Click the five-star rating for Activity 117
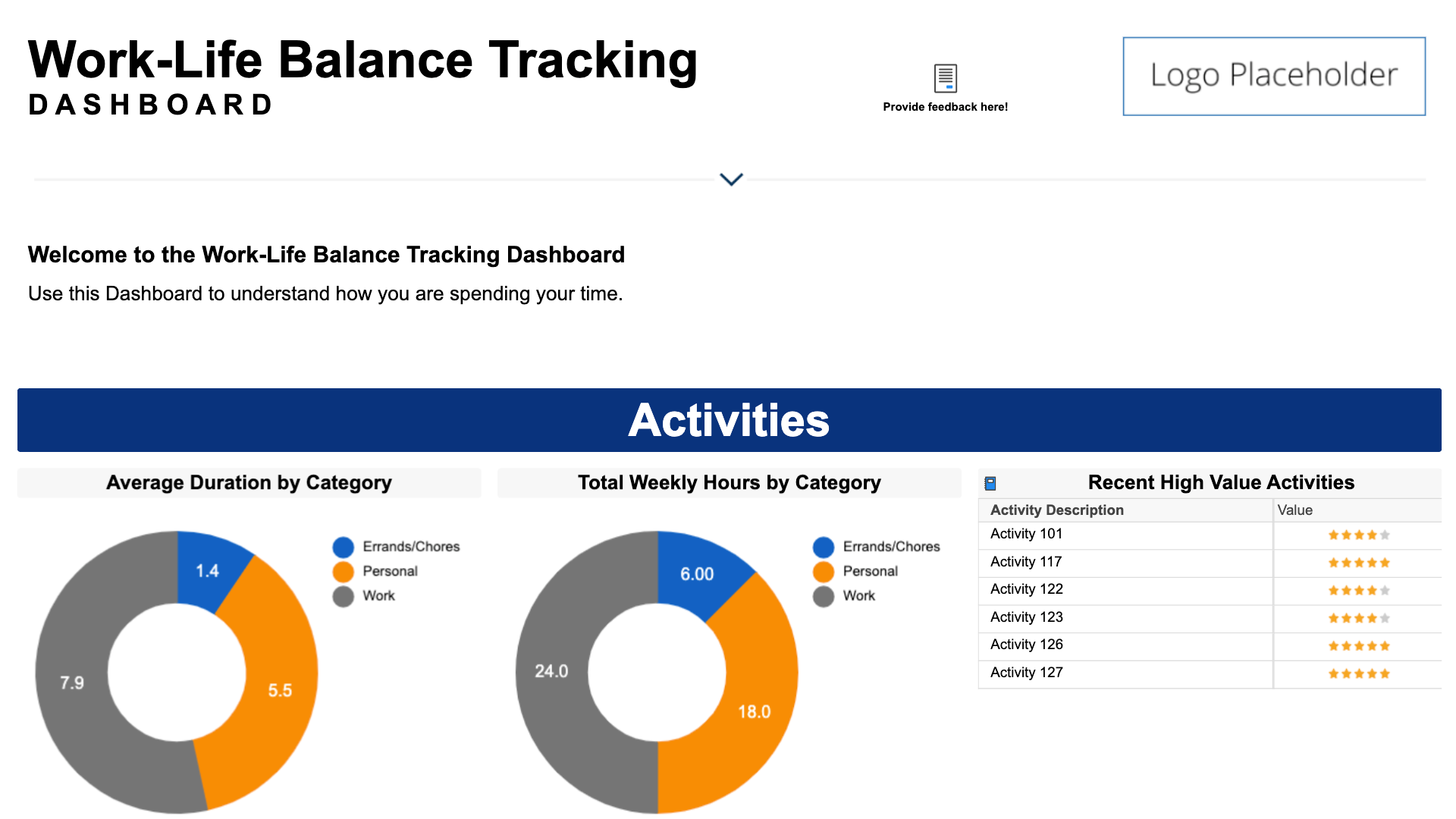Screen dimensions: 1456x819 1358,563
